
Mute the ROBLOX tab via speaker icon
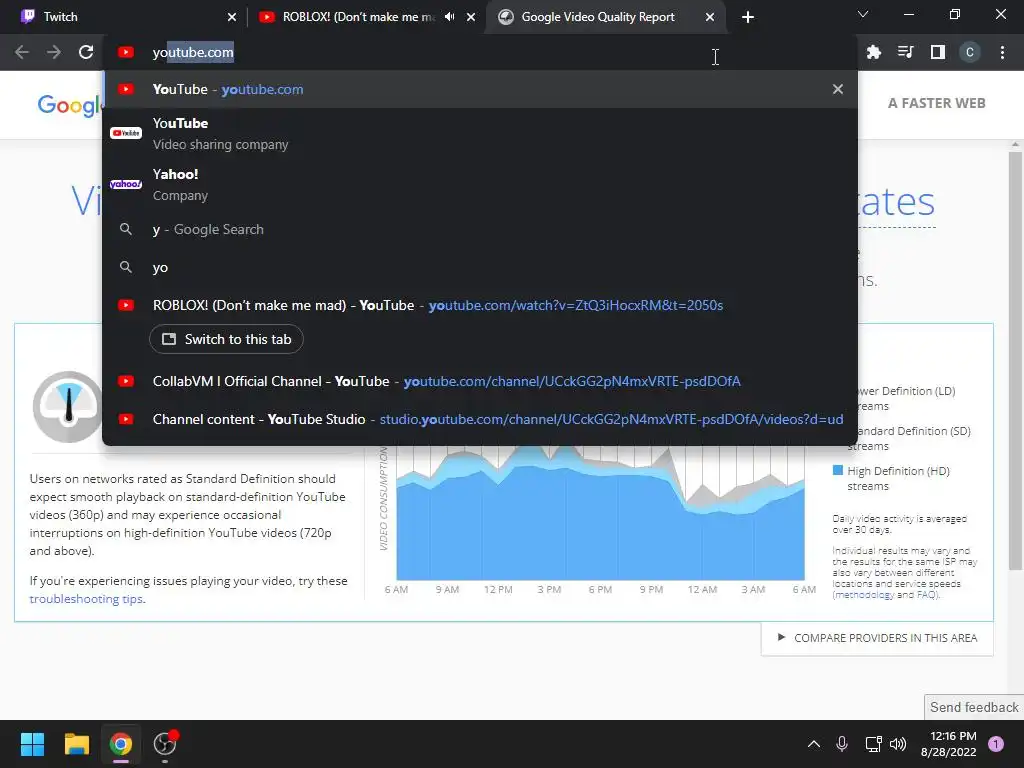(x=449, y=17)
